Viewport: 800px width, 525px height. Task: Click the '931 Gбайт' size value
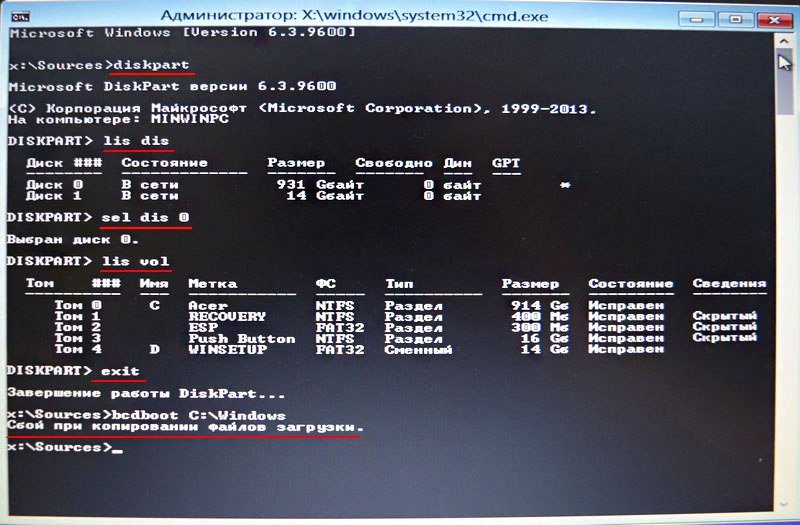320,185
